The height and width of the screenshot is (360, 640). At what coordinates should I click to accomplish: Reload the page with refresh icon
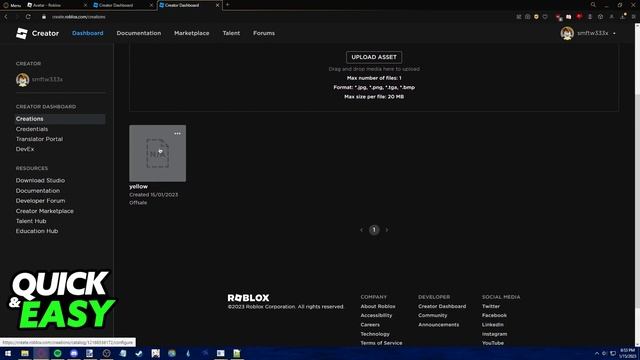(x=28, y=17)
